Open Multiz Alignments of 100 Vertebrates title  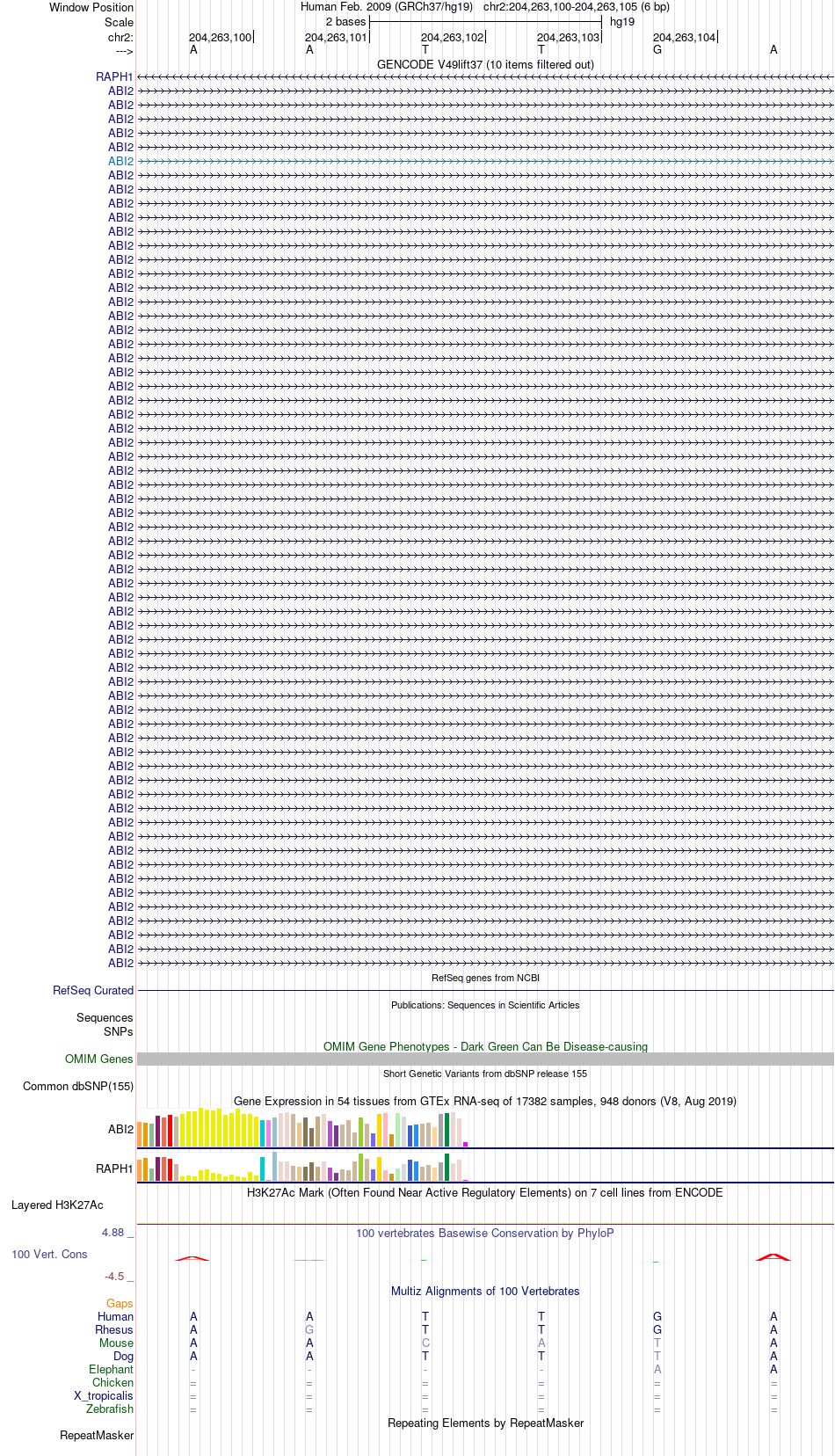pyautogui.click(x=485, y=1292)
